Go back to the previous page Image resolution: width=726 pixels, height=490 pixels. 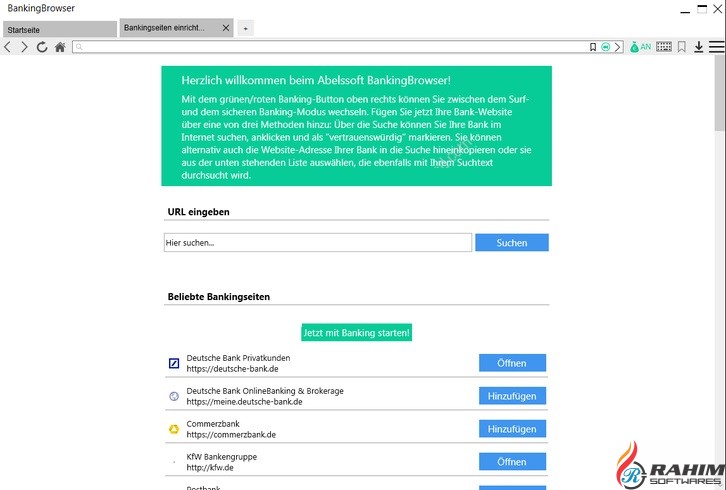pyautogui.click(x=8, y=47)
